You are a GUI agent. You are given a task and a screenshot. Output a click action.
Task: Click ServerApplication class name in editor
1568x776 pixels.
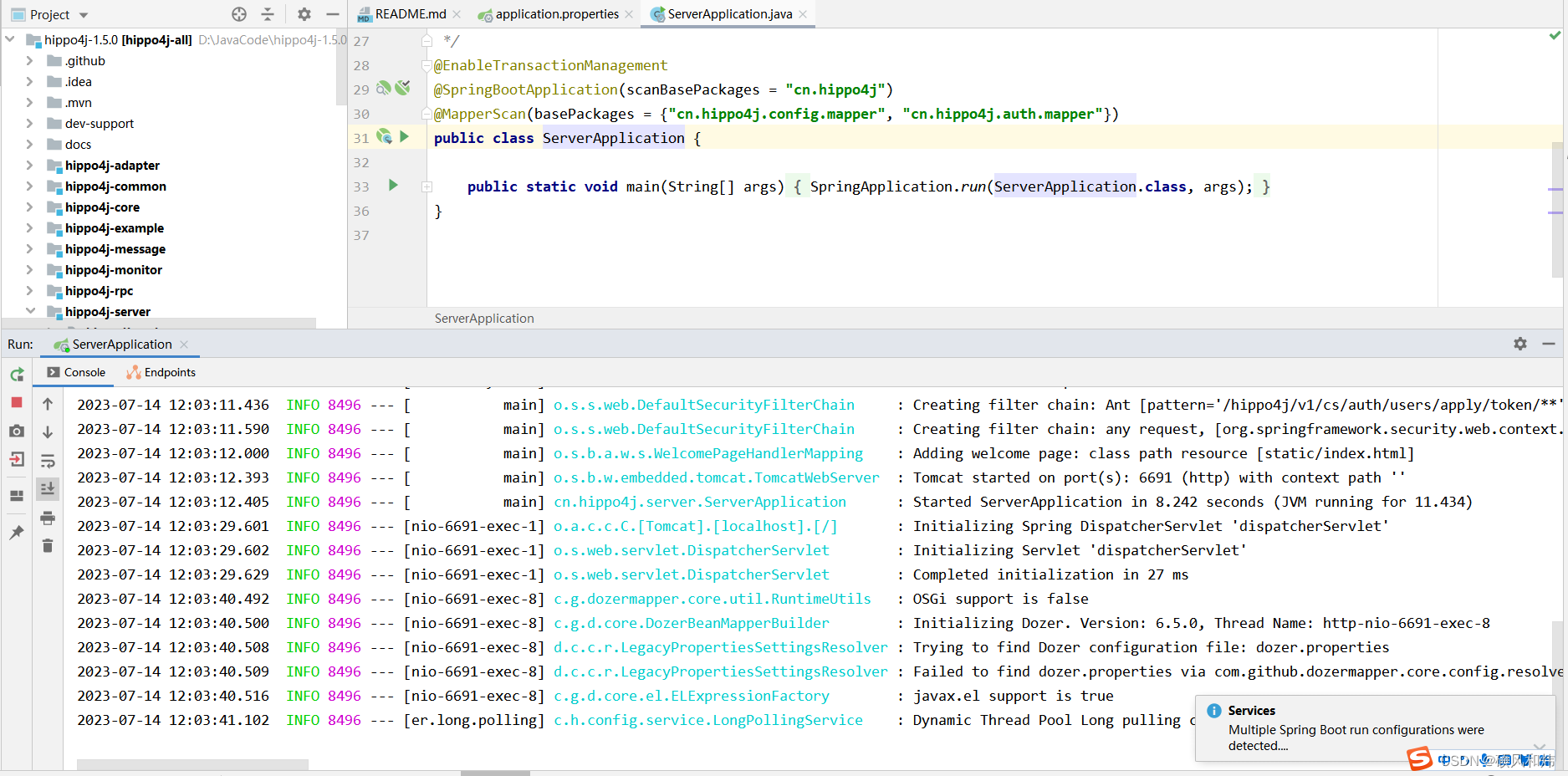[x=613, y=138]
